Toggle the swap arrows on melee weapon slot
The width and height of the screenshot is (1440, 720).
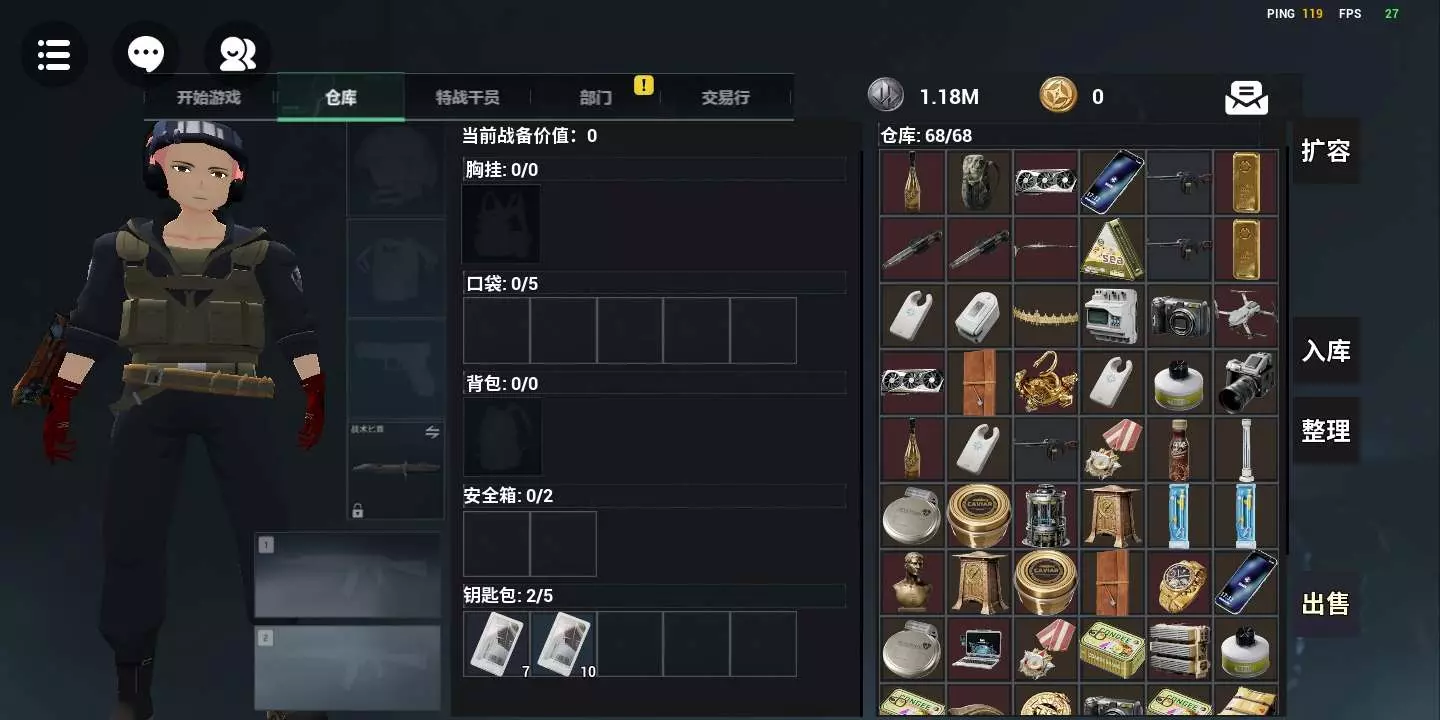pyautogui.click(x=432, y=432)
